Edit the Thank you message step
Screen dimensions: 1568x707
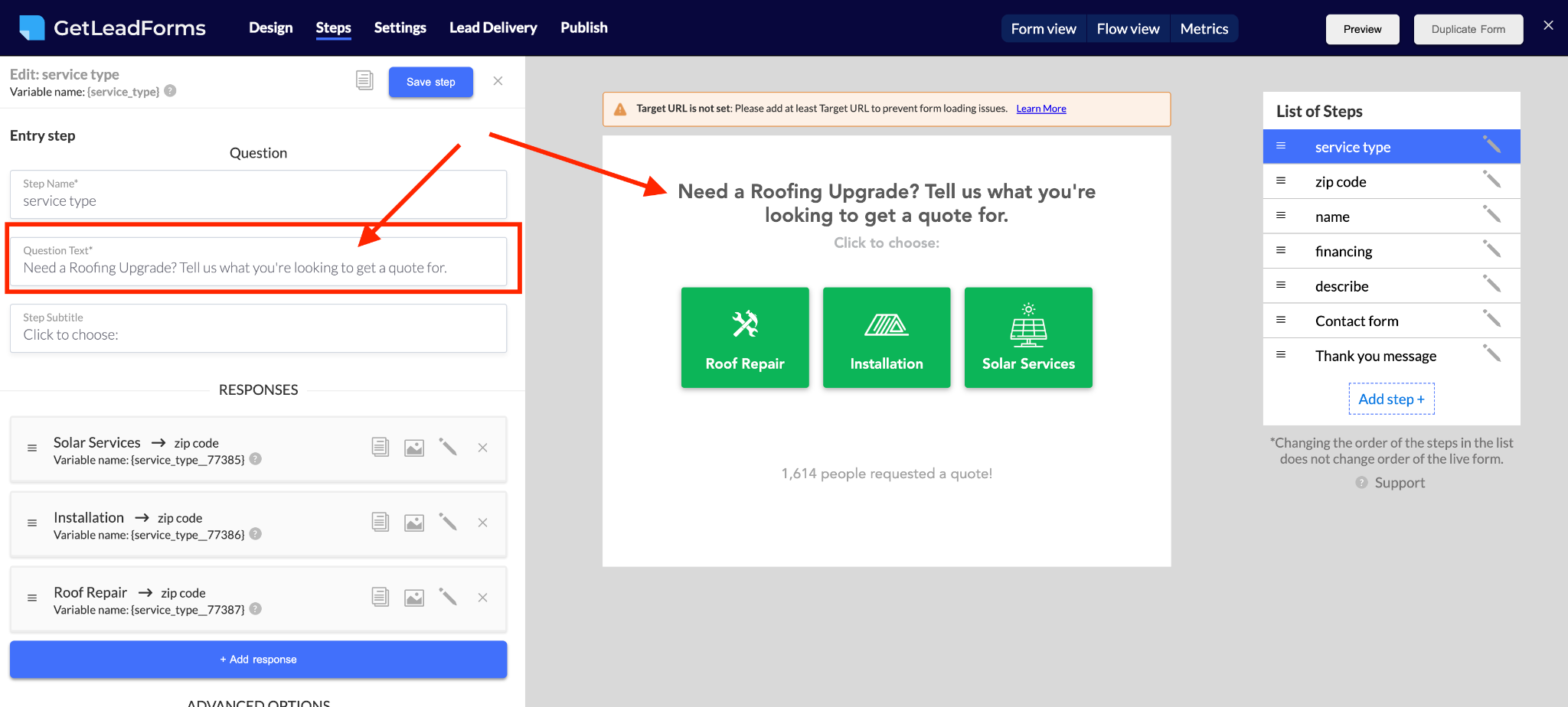(x=1491, y=353)
